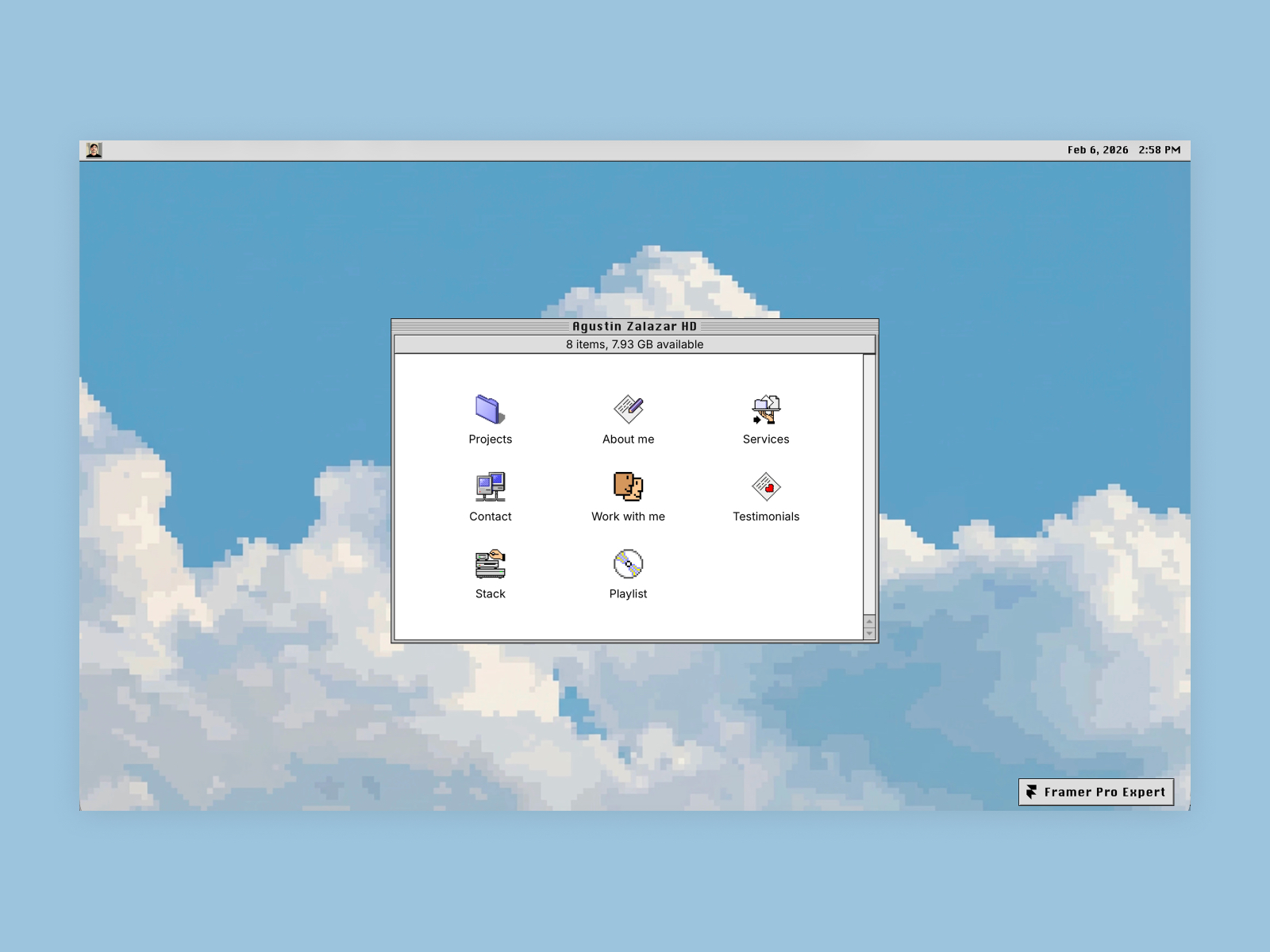Select the Work with me faces icon
The image size is (1270, 952).
coord(628,486)
